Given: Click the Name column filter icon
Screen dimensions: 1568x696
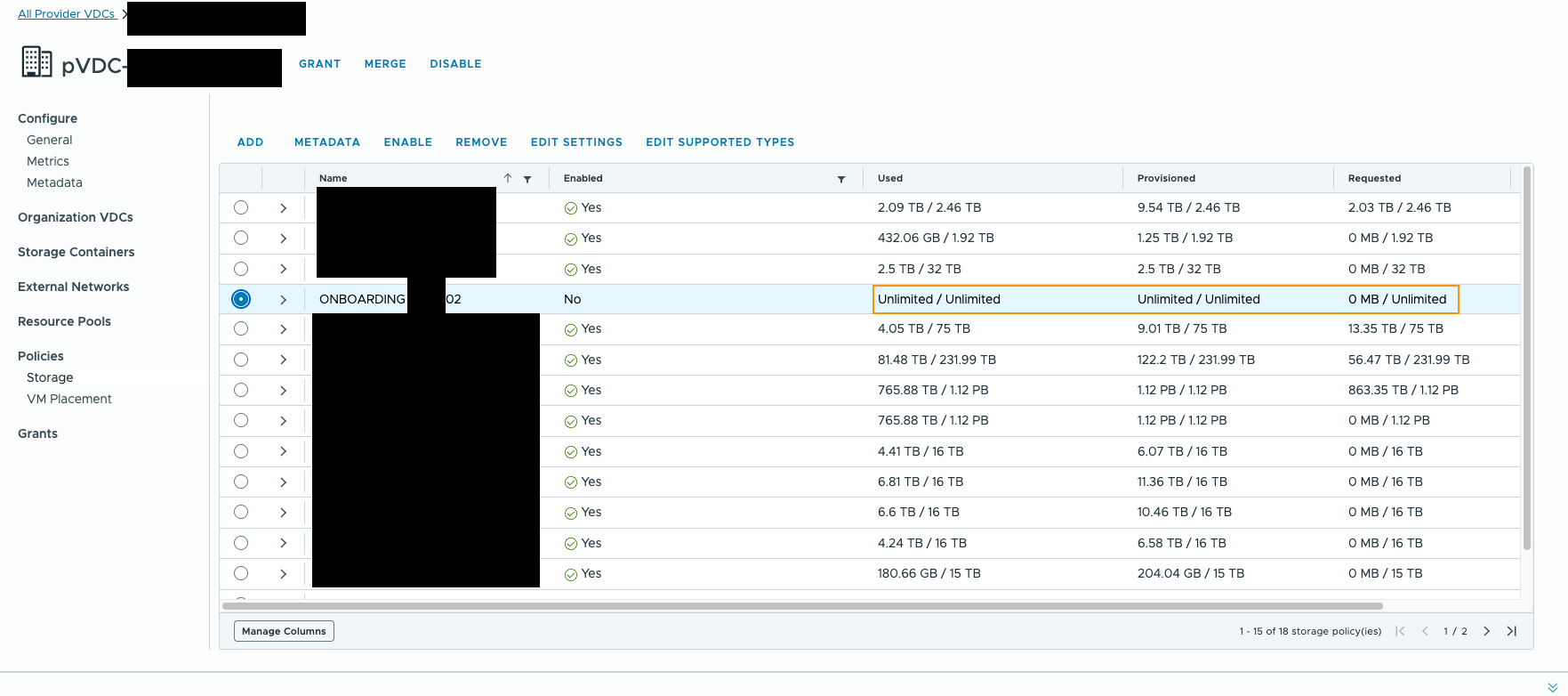Looking at the screenshot, I should (527, 179).
